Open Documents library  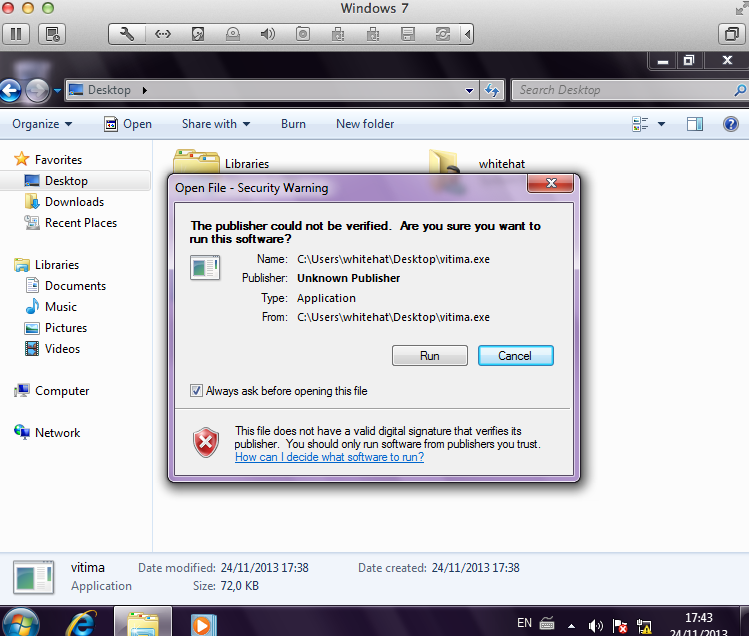(x=65, y=285)
